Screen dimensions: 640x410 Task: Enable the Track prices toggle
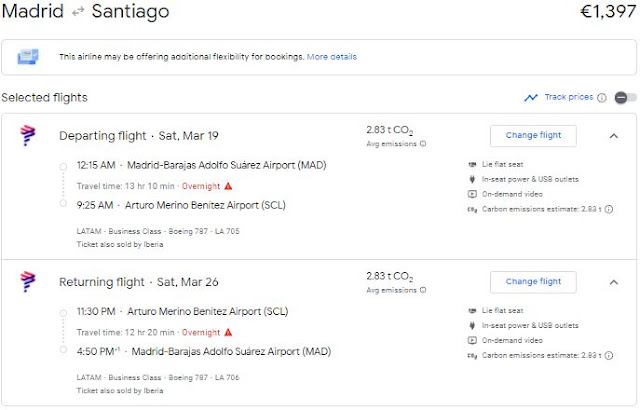tap(625, 98)
